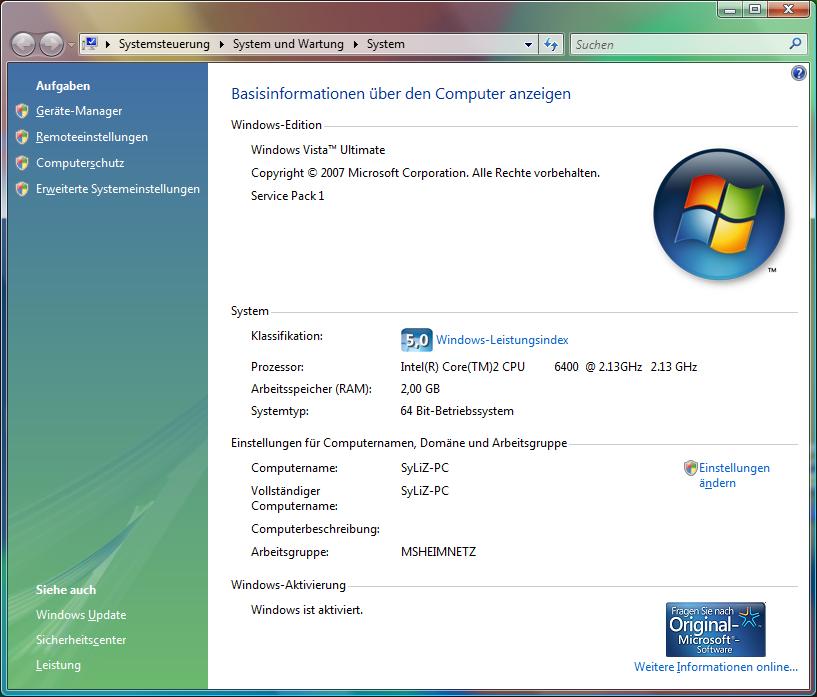This screenshot has width=817, height=697.
Task: Click the Windows Vista Ultimate edition text
Action: [x=318, y=150]
